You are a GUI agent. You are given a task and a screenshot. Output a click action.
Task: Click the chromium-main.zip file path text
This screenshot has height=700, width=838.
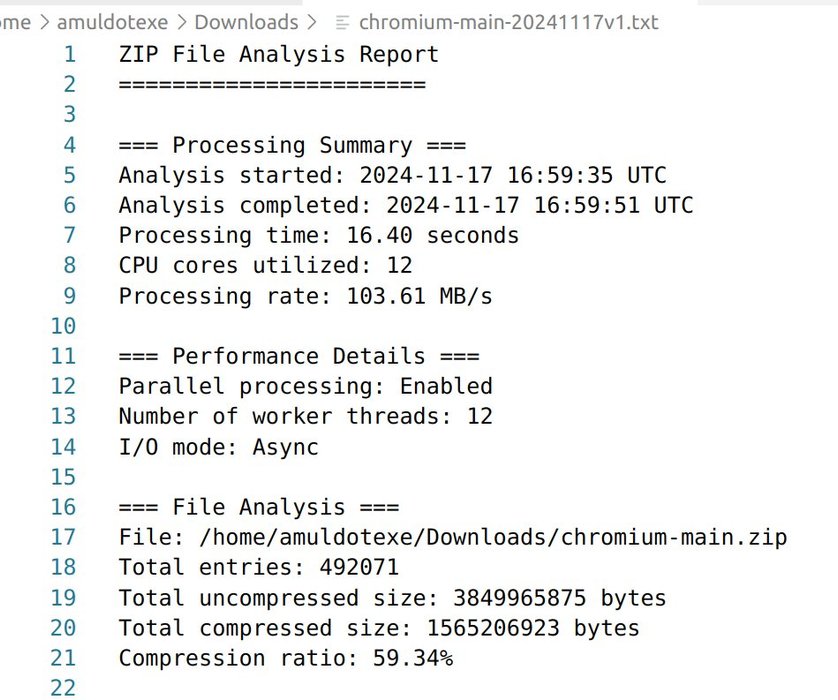pos(492,537)
